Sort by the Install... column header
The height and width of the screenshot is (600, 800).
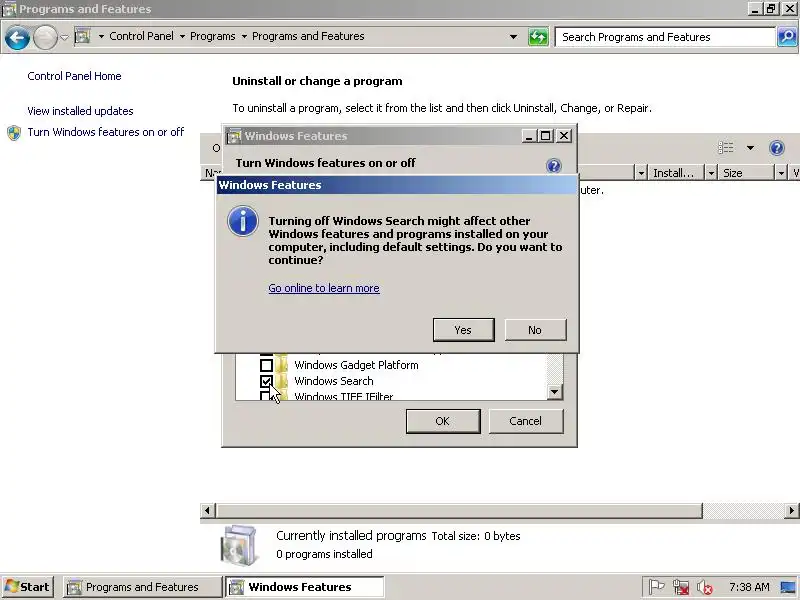click(676, 173)
